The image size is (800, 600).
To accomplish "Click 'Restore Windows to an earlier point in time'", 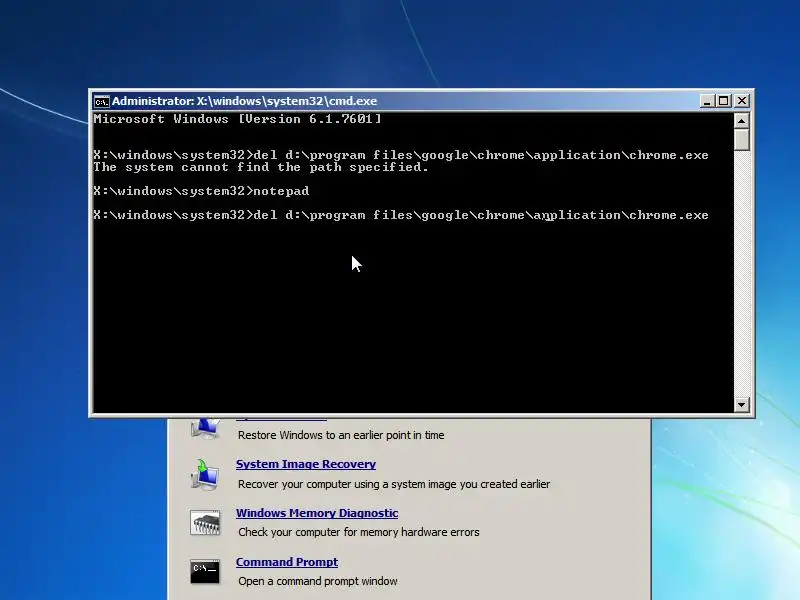I will coord(341,435).
